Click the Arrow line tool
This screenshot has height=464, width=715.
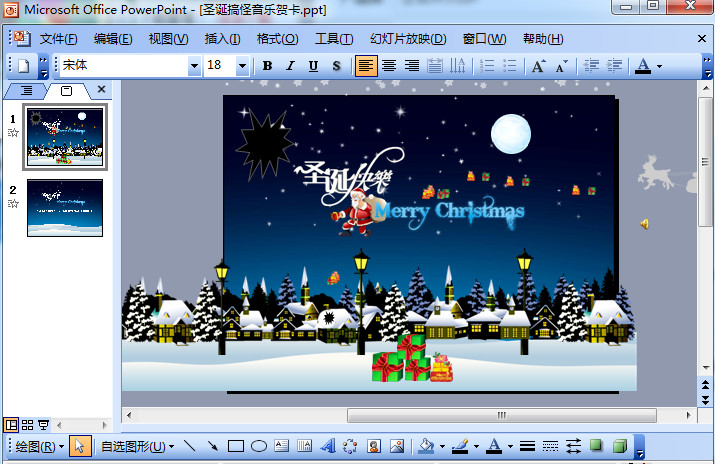point(213,446)
